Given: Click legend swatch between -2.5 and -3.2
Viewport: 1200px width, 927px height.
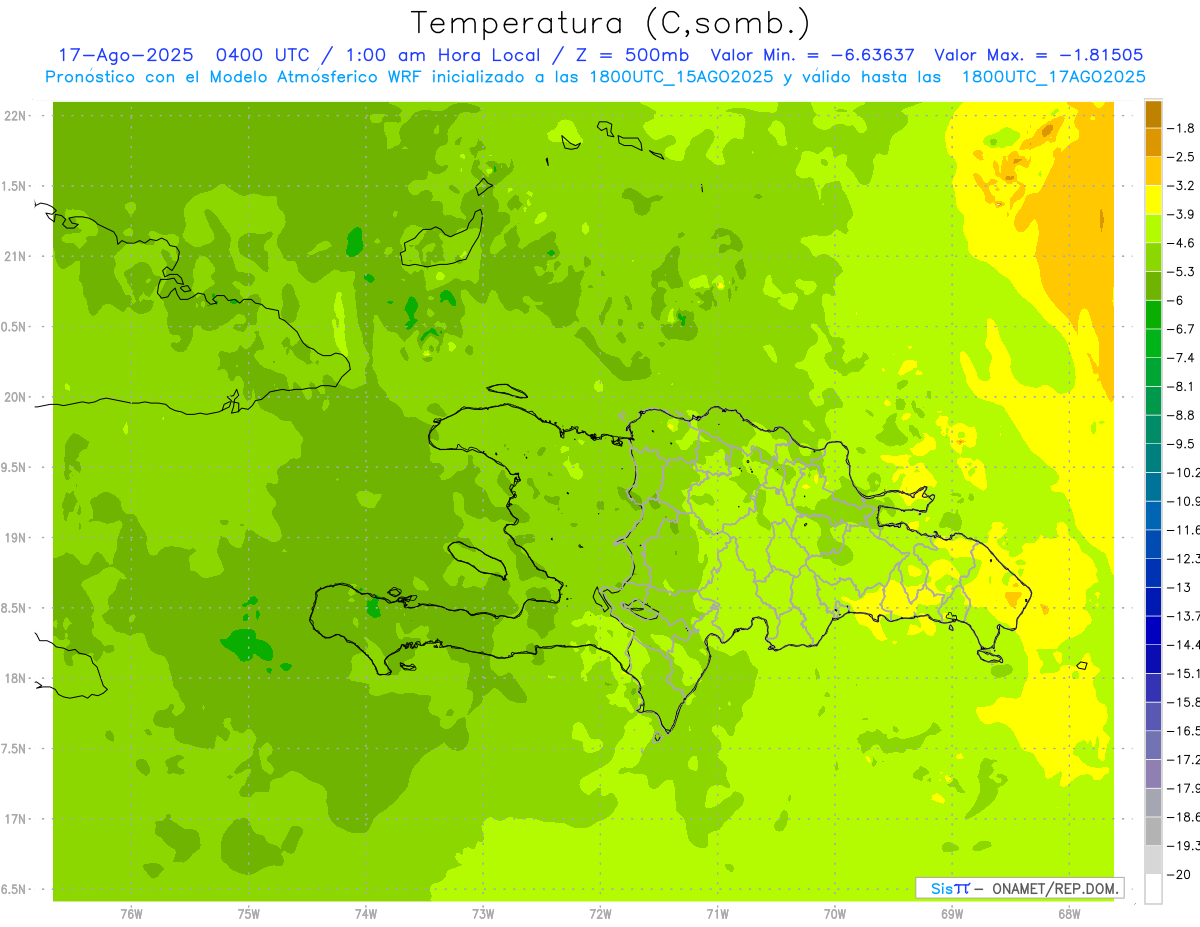Looking at the screenshot, I should [1154, 171].
